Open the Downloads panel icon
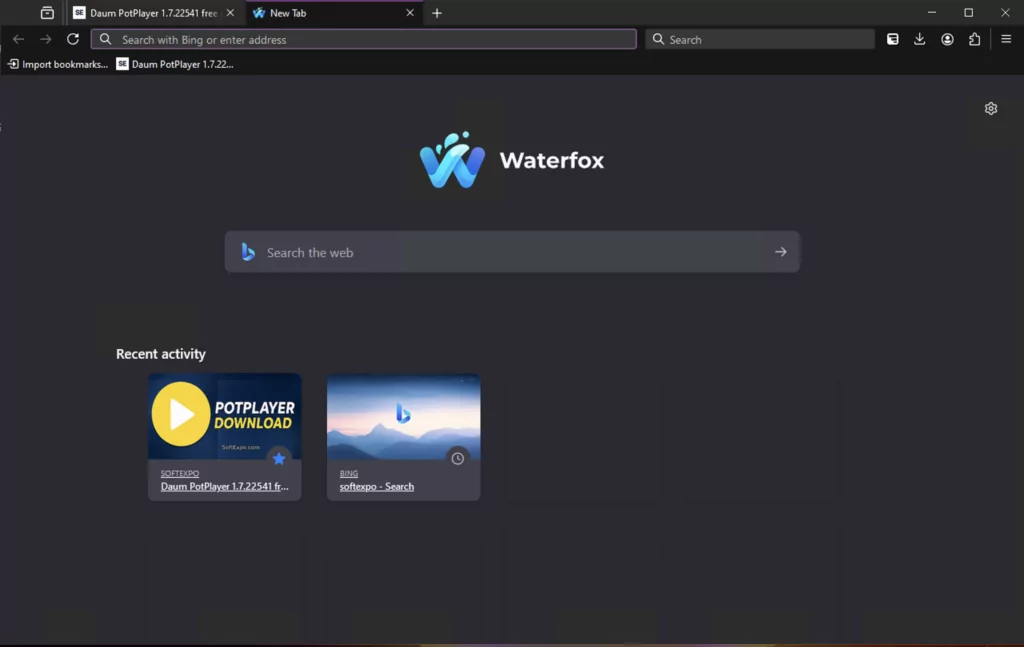Image resolution: width=1024 pixels, height=647 pixels. (919, 39)
